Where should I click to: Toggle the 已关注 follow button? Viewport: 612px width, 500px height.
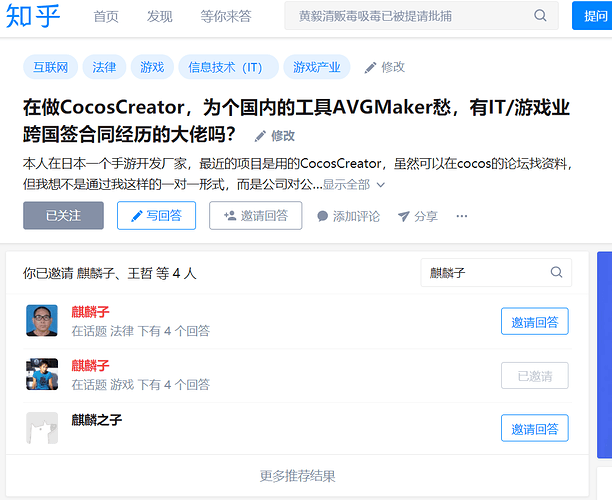tap(63, 215)
